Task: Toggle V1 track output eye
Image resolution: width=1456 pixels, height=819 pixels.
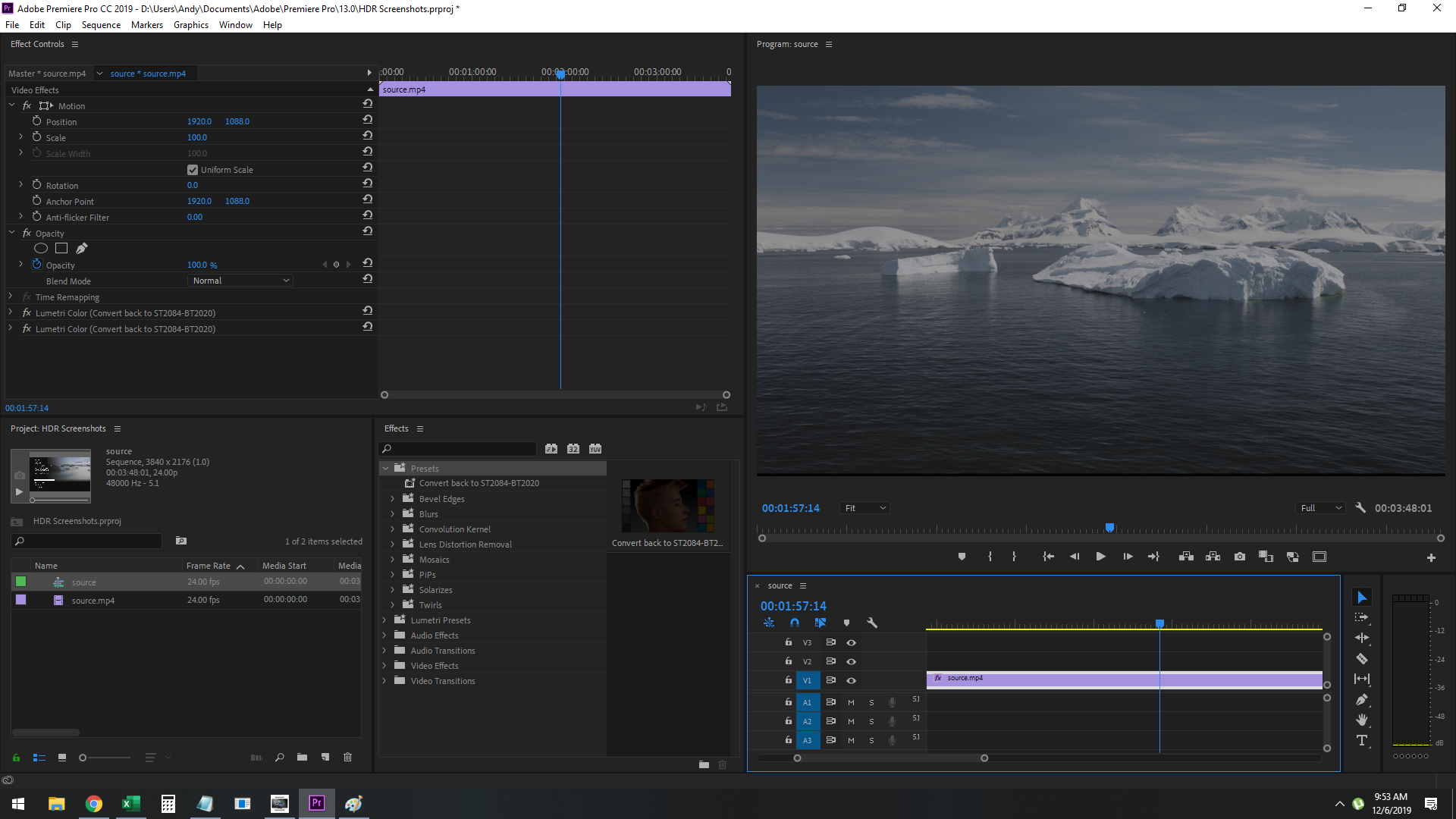Action: click(x=851, y=680)
